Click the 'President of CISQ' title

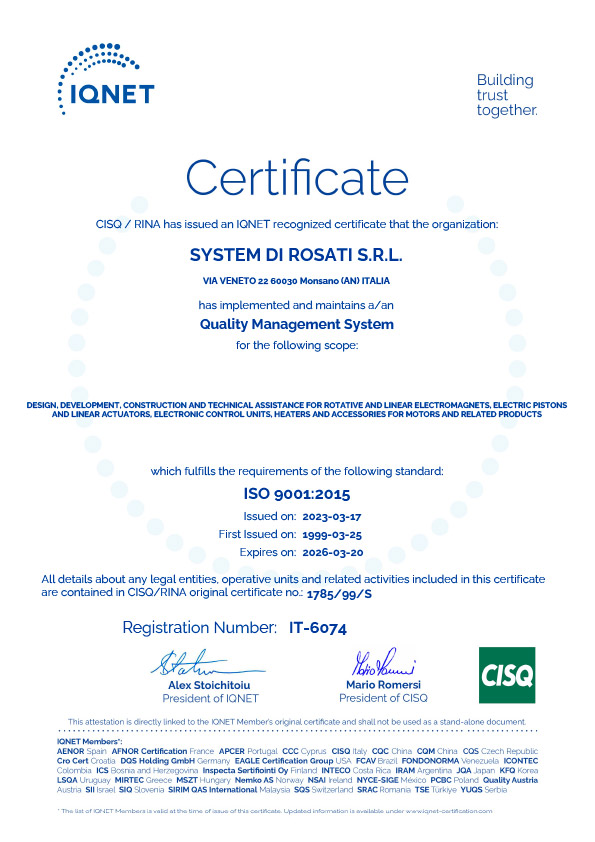(383, 698)
